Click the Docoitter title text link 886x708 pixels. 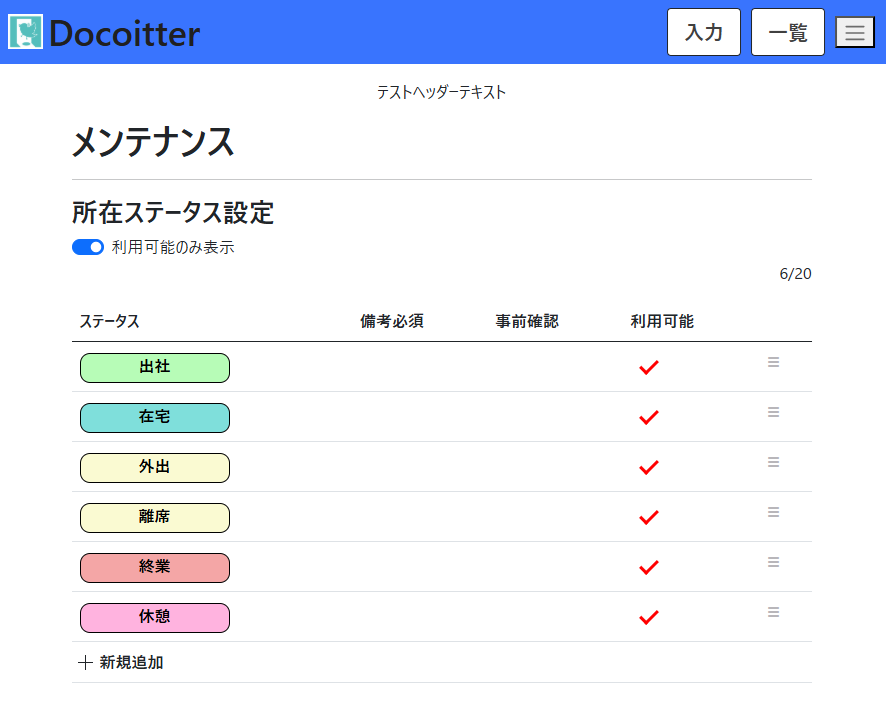124,34
